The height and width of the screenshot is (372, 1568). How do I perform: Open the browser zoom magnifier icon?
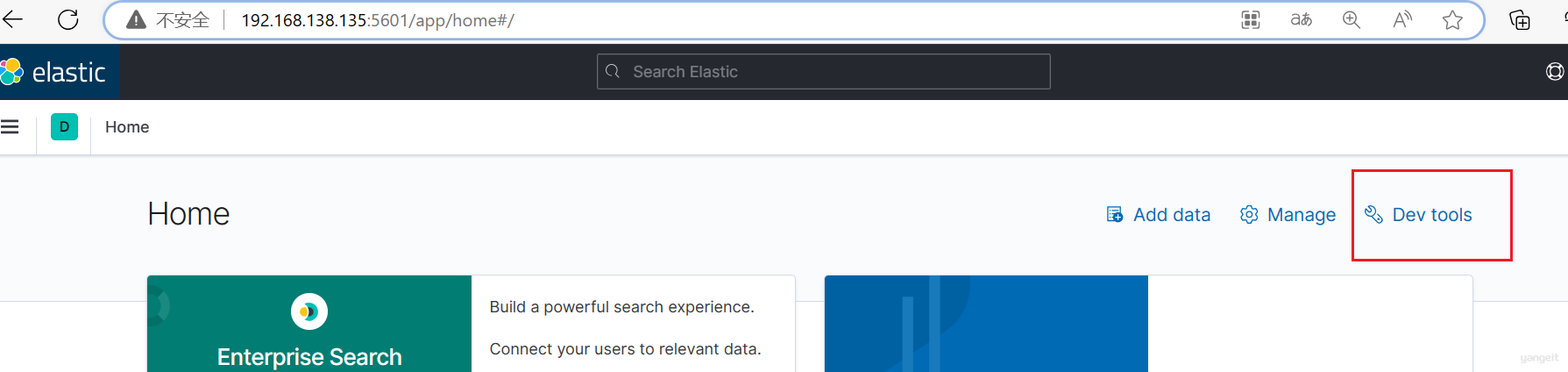point(1352,20)
